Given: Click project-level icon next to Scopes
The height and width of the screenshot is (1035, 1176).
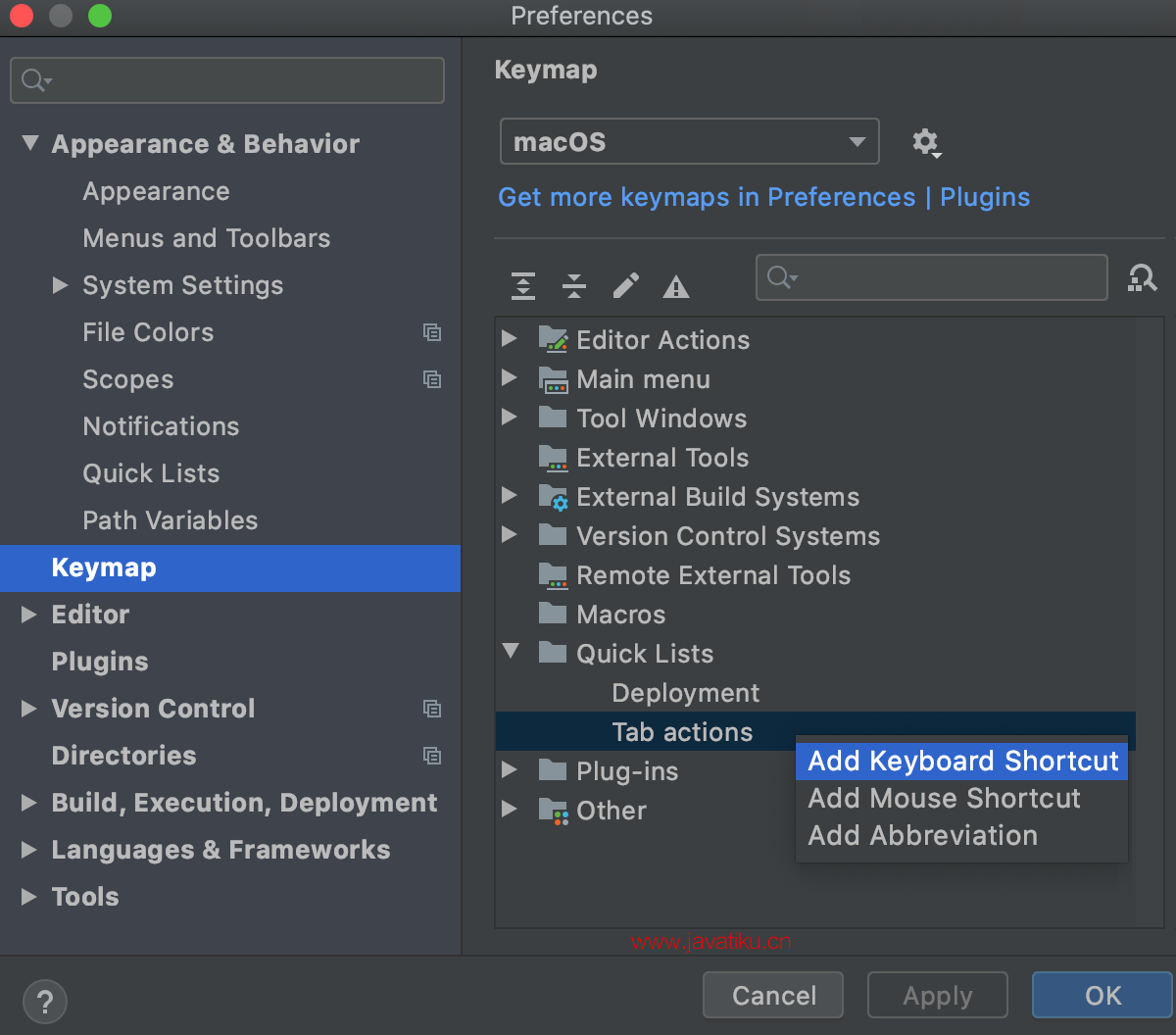Looking at the screenshot, I should tap(432, 379).
